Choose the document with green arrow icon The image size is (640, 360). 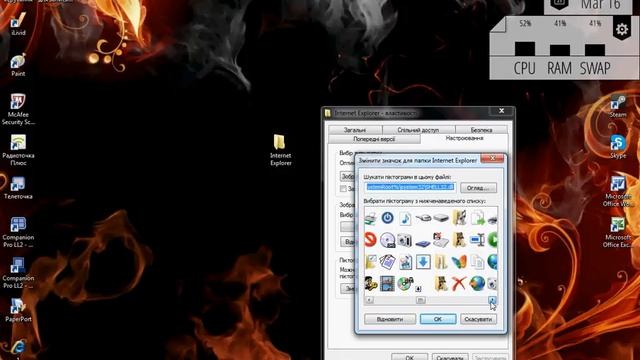point(477,218)
